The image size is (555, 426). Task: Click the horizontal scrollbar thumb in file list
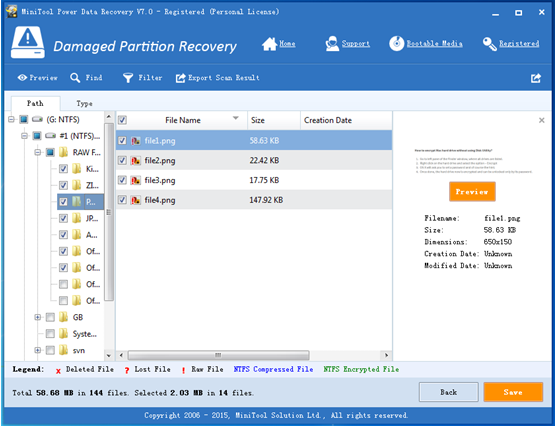click(x=218, y=355)
